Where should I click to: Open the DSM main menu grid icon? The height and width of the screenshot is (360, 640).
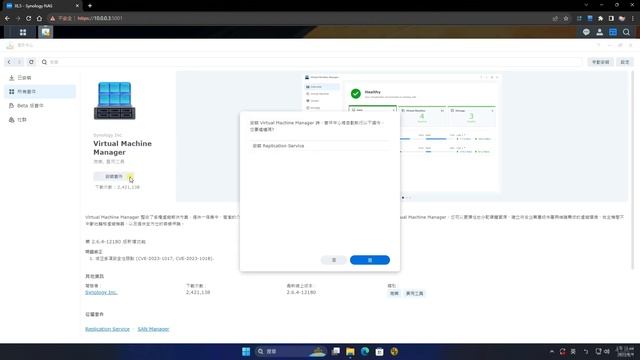click(x=23, y=32)
